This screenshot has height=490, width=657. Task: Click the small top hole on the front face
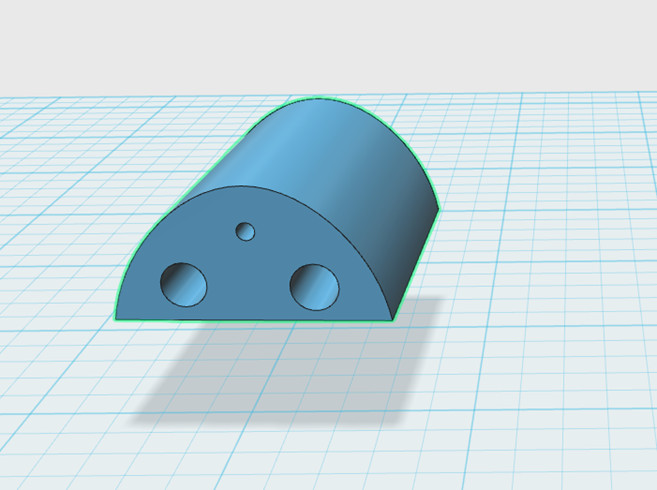pyautogui.click(x=245, y=232)
